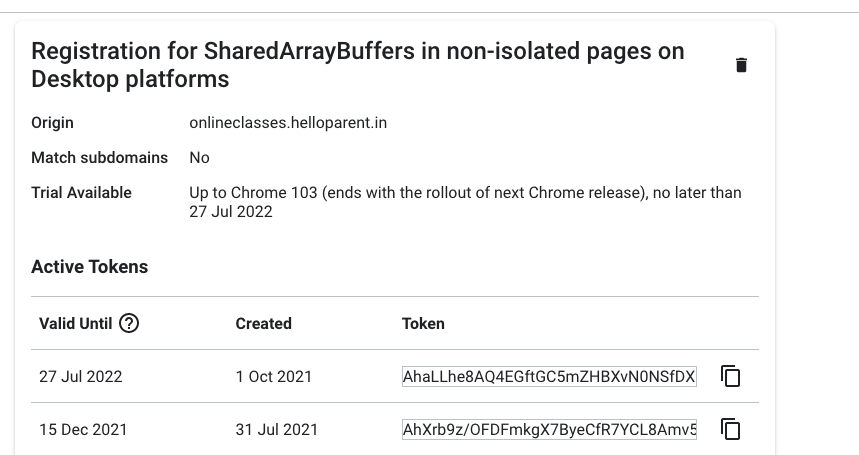The image size is (859, 455).
Task: Click the onlineclasses.helloparent.in origin value
Action: point(288,123)
